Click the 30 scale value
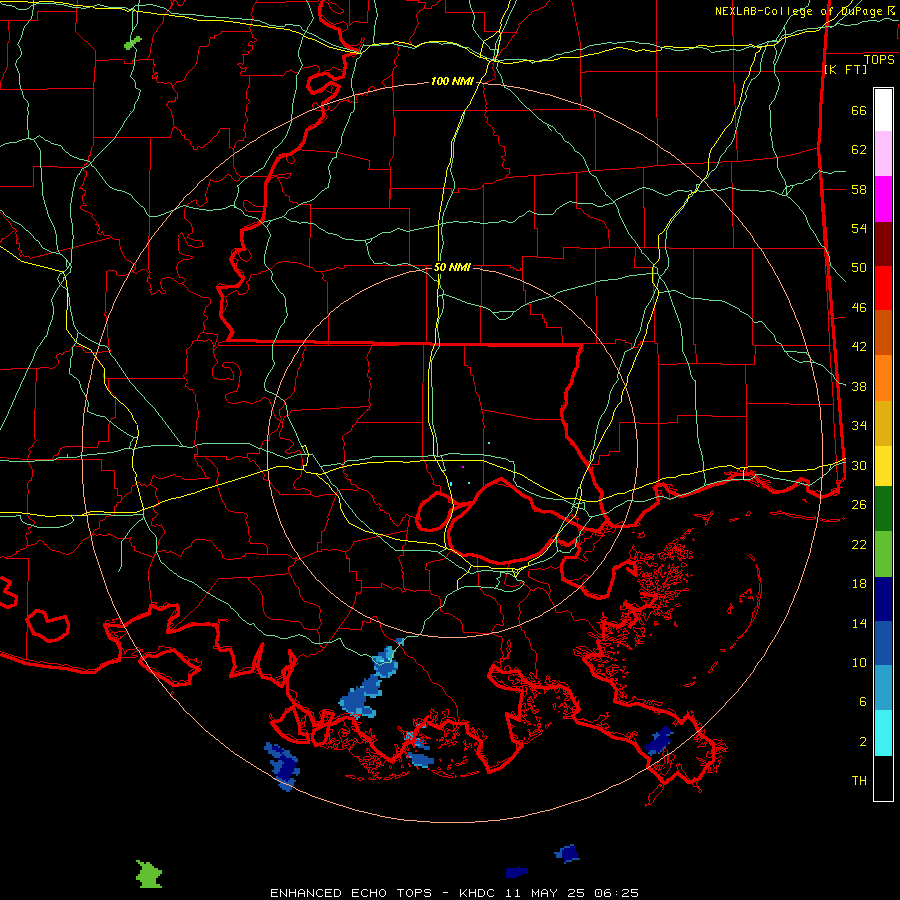This screenshot has width=900, height=900. (859, 465)
